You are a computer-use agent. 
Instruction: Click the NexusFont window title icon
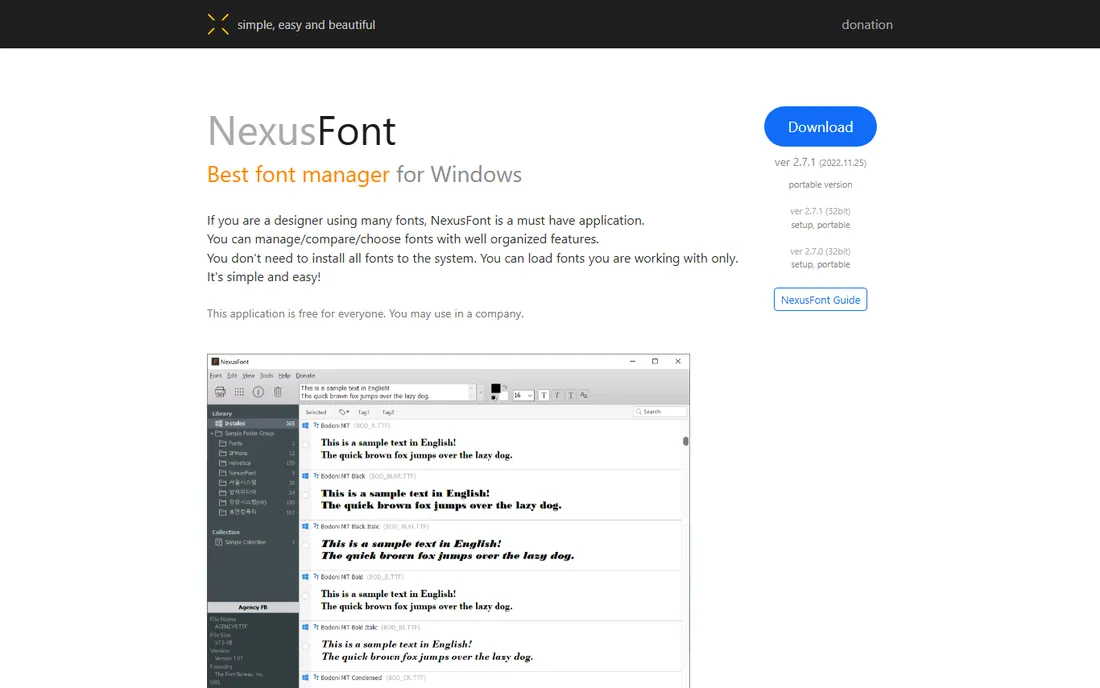pyautogui.click(x=215, y=362)
